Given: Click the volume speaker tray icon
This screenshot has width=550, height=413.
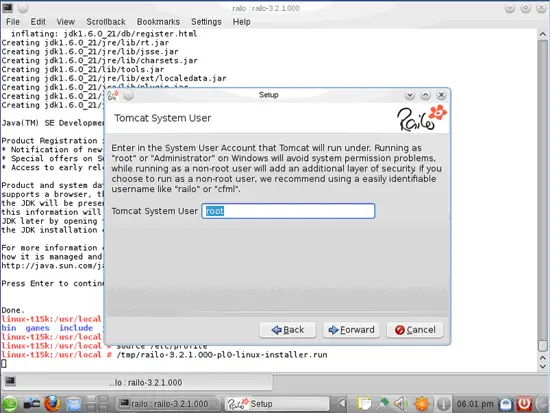Looking at the screenshot, I should coord(401,404).
